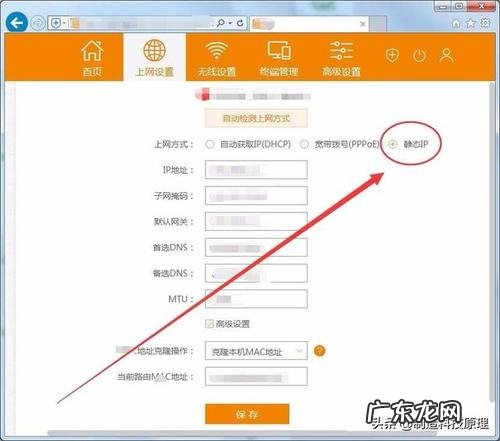This screenshot has width=500, height=441.
Task: Select 自动获取IP(DHCP) radio option
Action: coord(210,144)
